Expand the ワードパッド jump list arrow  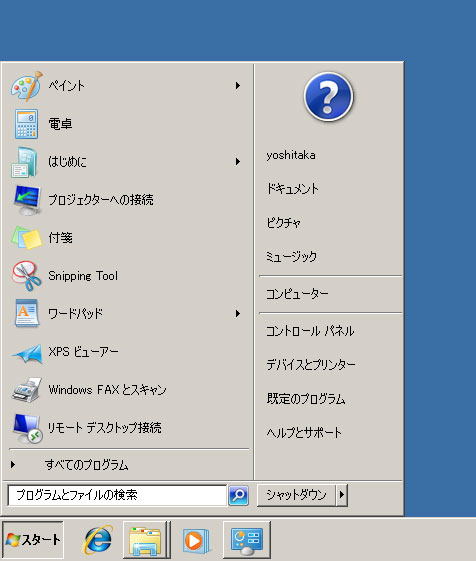[x=238, y=314]
